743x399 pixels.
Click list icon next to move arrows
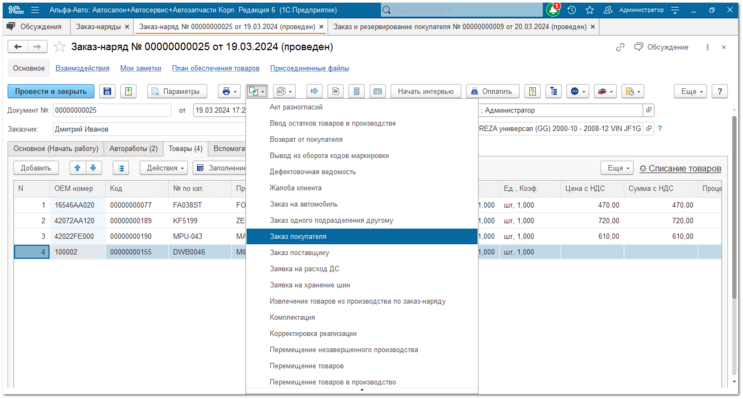click(121, 168)
